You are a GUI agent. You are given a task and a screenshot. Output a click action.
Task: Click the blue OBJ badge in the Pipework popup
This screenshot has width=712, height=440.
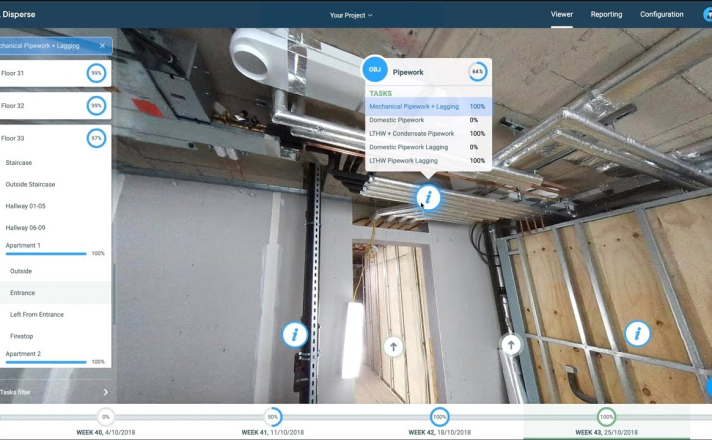click(375, 69)
